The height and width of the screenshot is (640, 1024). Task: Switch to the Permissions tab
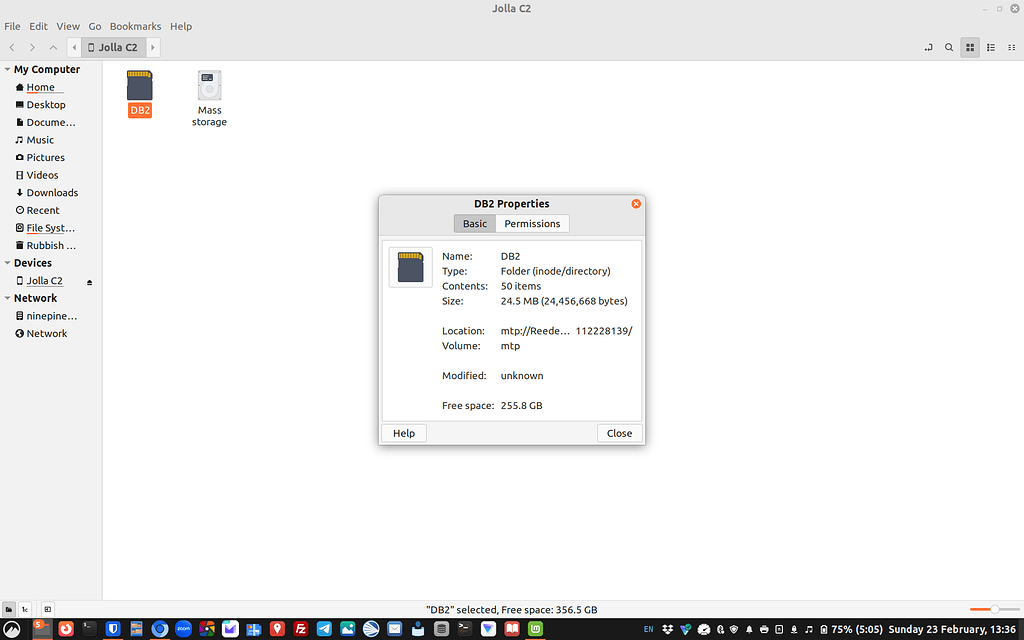pyautogui.click(x=532, y=223)
